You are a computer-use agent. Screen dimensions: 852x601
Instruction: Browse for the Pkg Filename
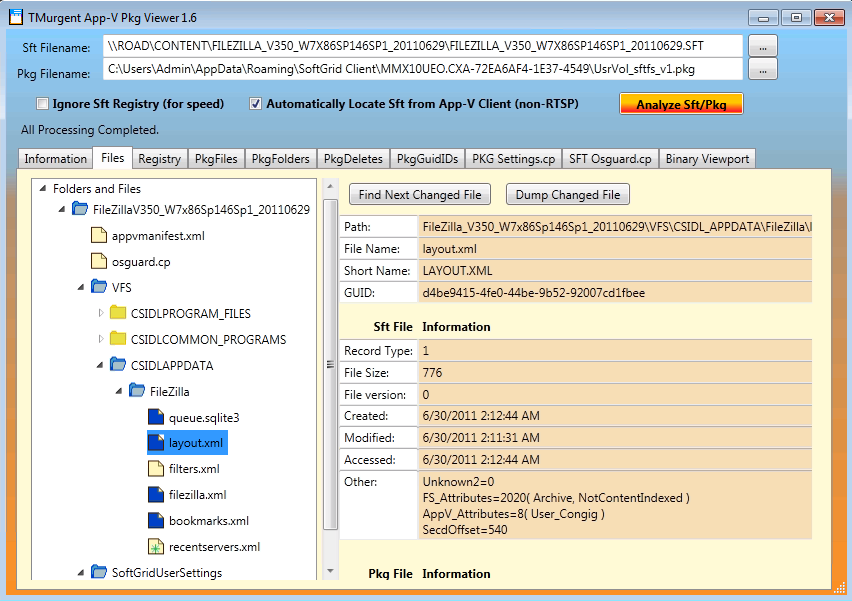(x=763, y=70)
